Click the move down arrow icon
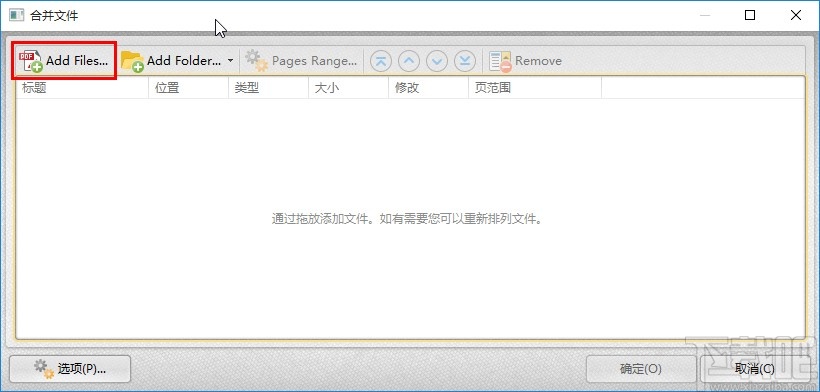 click(437, 61)
